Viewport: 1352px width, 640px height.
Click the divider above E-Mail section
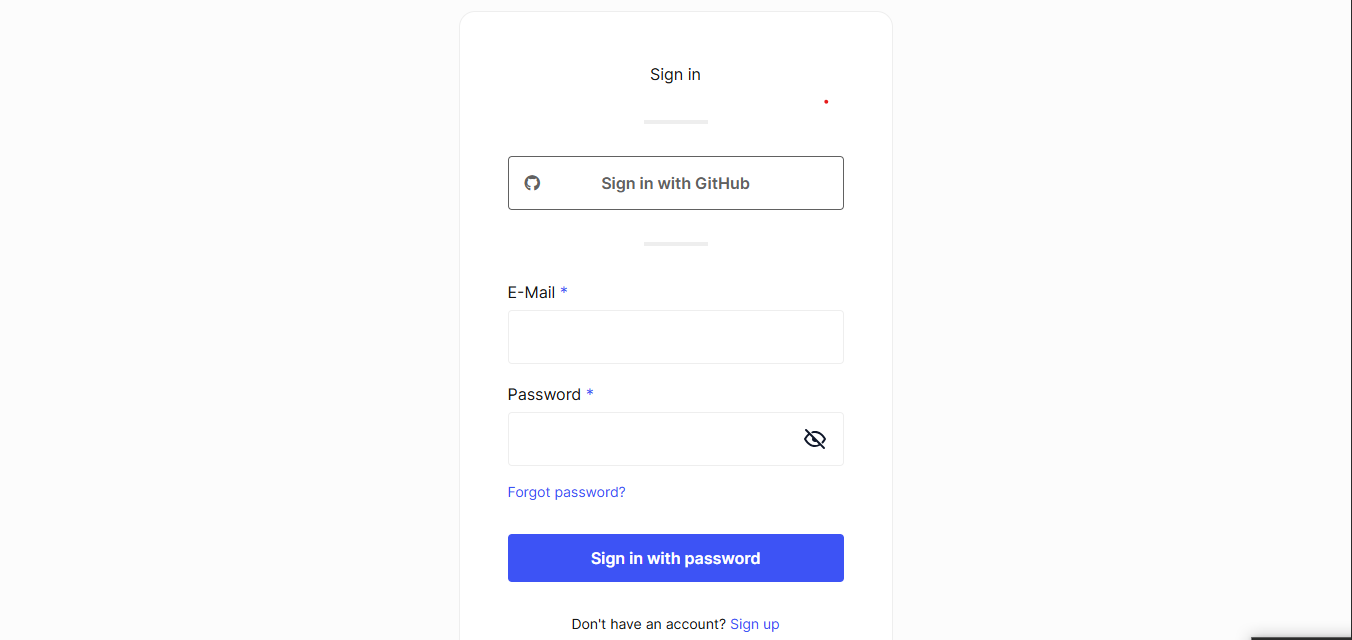[675, 243]
